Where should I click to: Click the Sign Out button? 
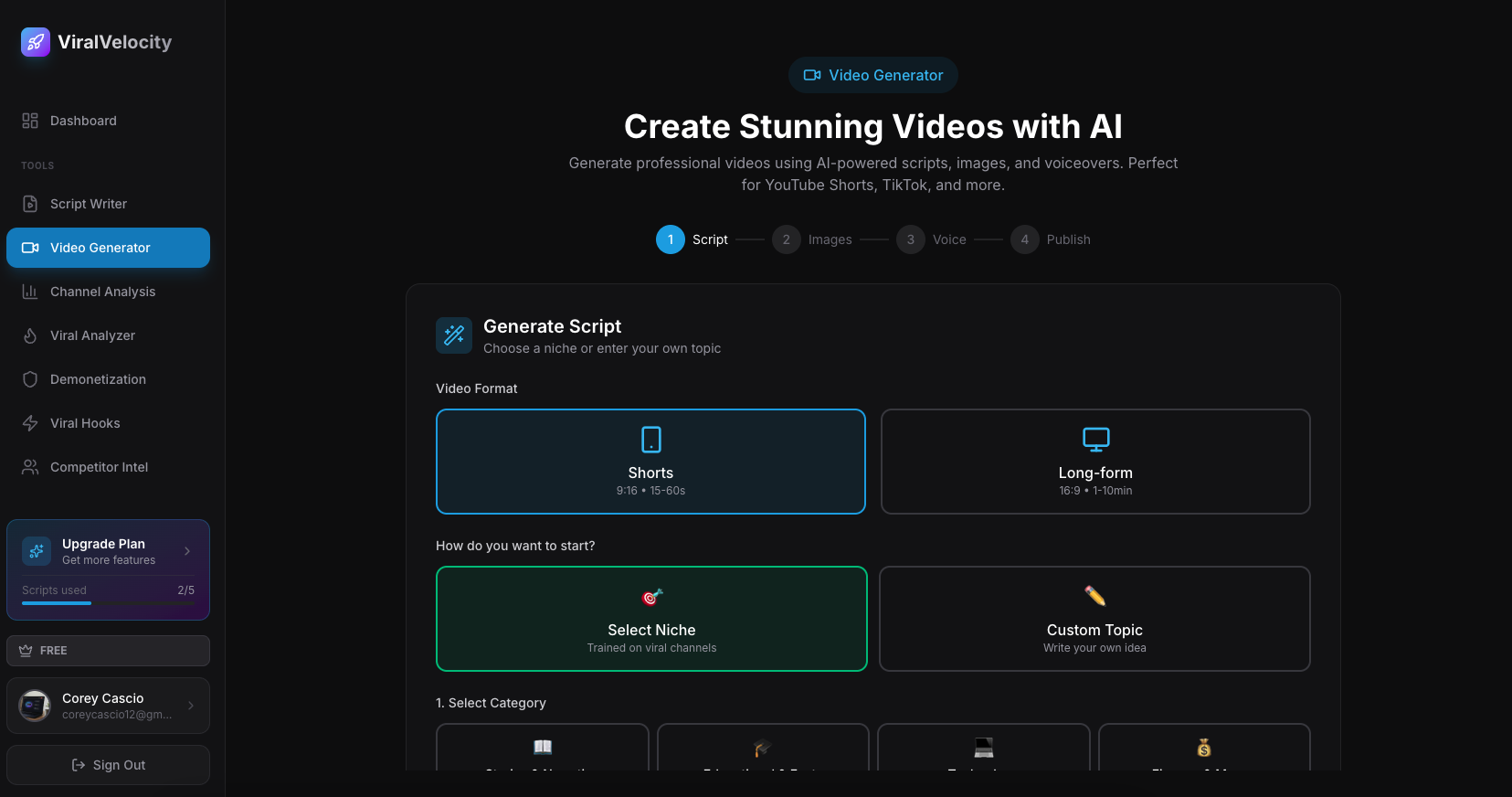108,765
